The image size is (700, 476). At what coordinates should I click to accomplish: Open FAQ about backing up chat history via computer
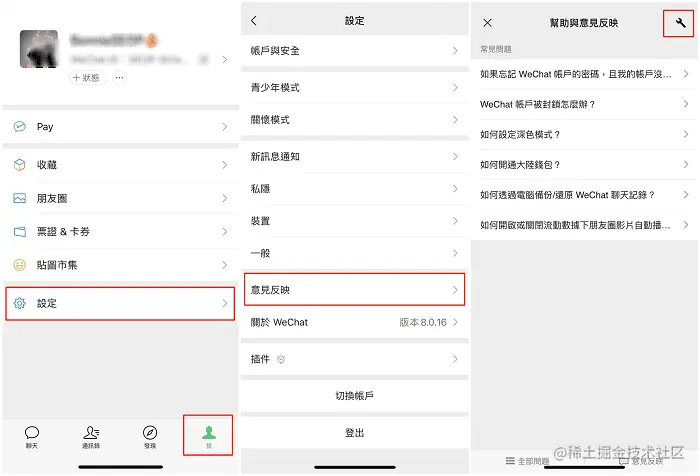[x=584, y=195]
